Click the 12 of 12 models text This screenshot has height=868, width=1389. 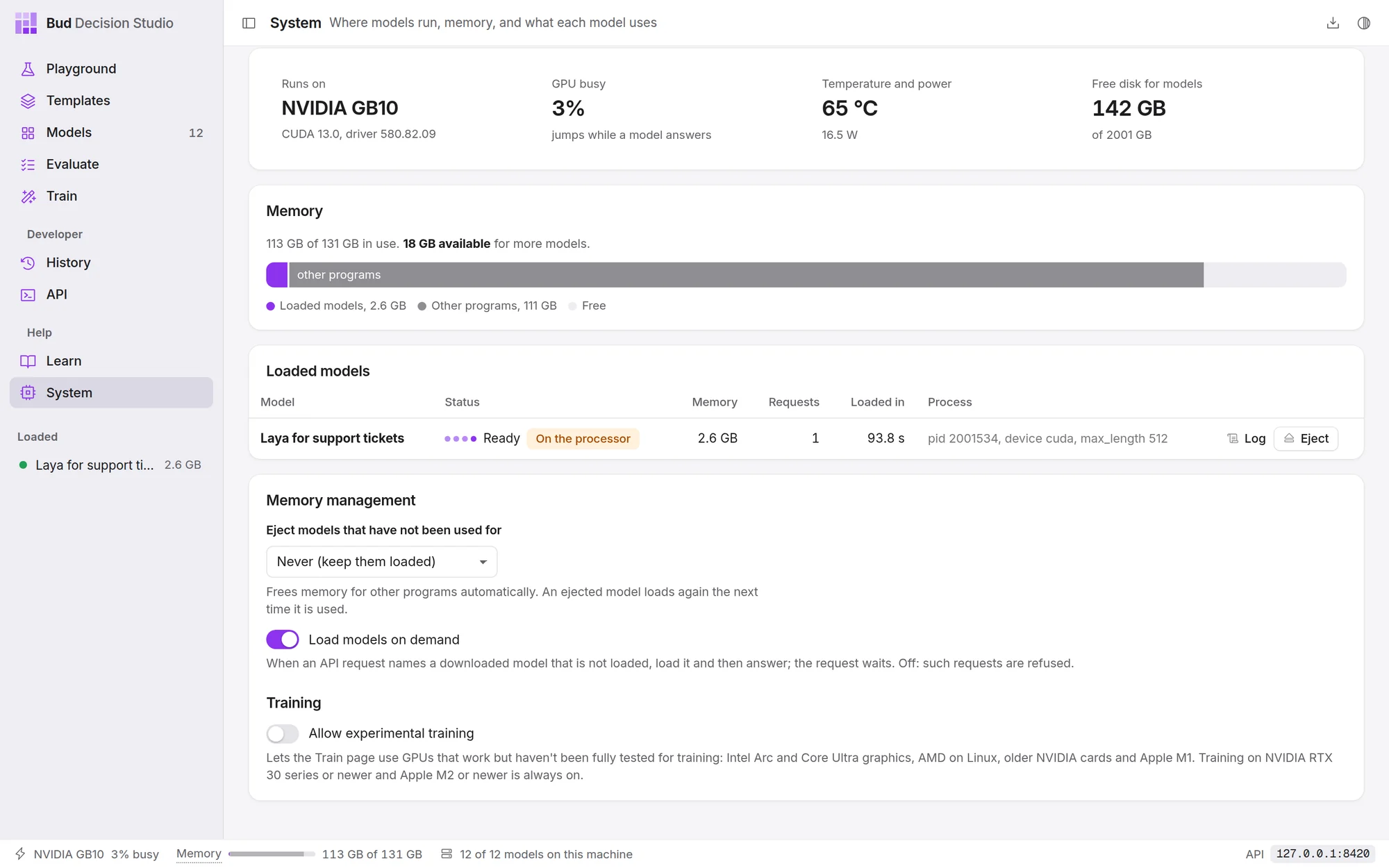[546, 854]
